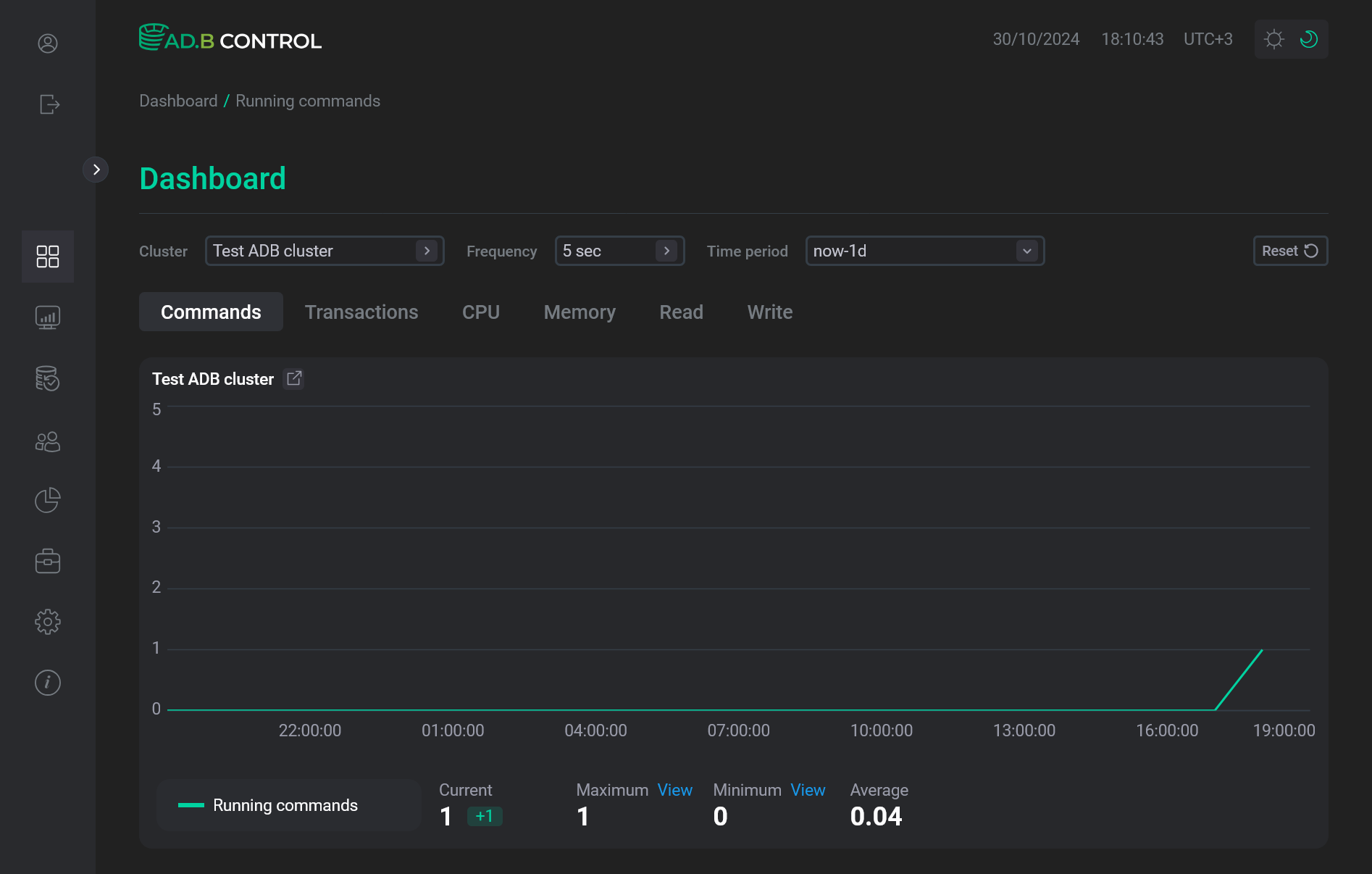Screen dimensions: 1372x874
Task: Open the Frequency dropdown showing 5 sec
Action: click(x=620, y=251)
